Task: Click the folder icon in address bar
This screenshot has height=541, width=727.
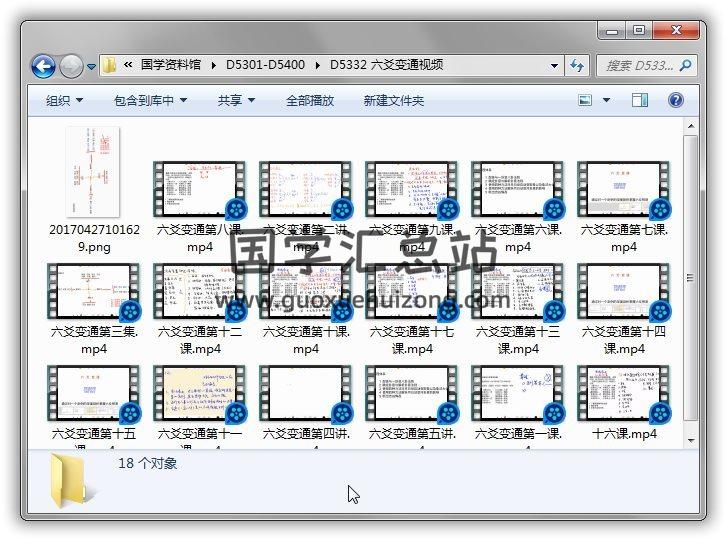Action: pos(109,65)
